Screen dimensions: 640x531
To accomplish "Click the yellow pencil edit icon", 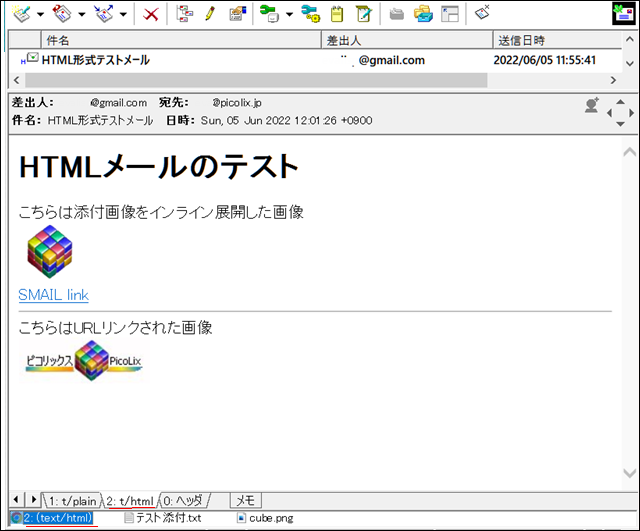I will (210, 14).
